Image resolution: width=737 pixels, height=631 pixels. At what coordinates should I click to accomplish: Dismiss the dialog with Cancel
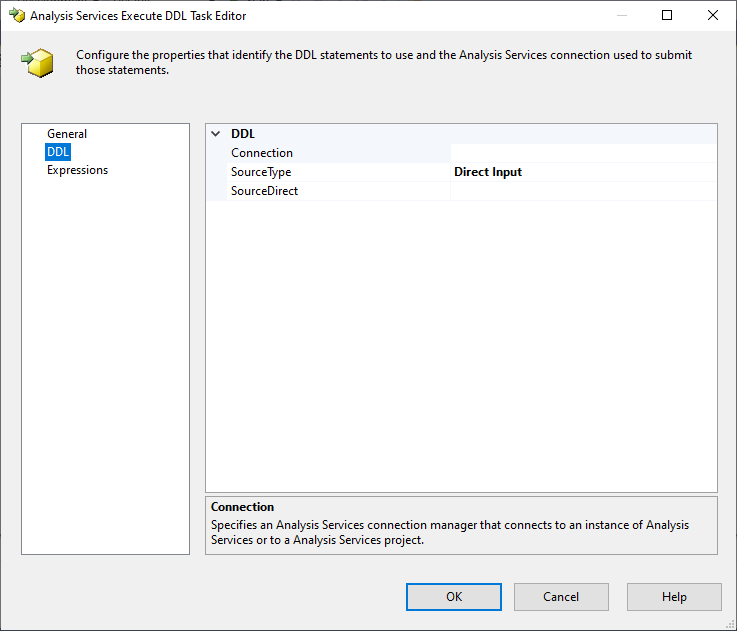coord(561,597)
